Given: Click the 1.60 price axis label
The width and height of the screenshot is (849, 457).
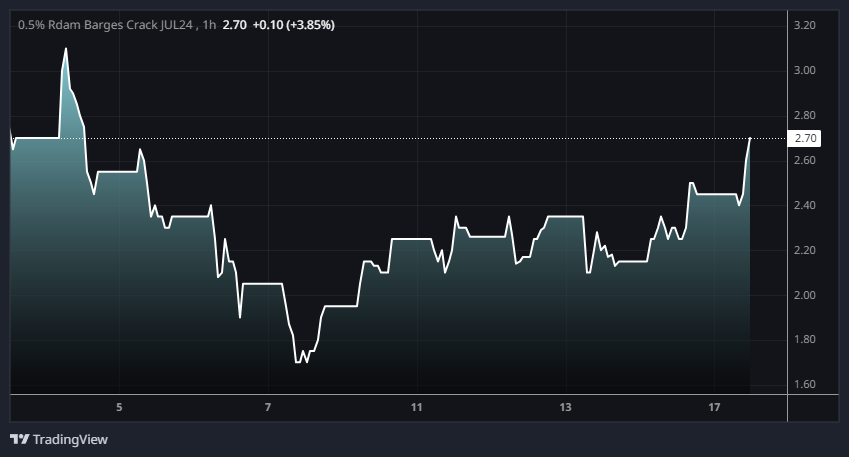Looking at the screenshot, I should [x=804, y=385].
